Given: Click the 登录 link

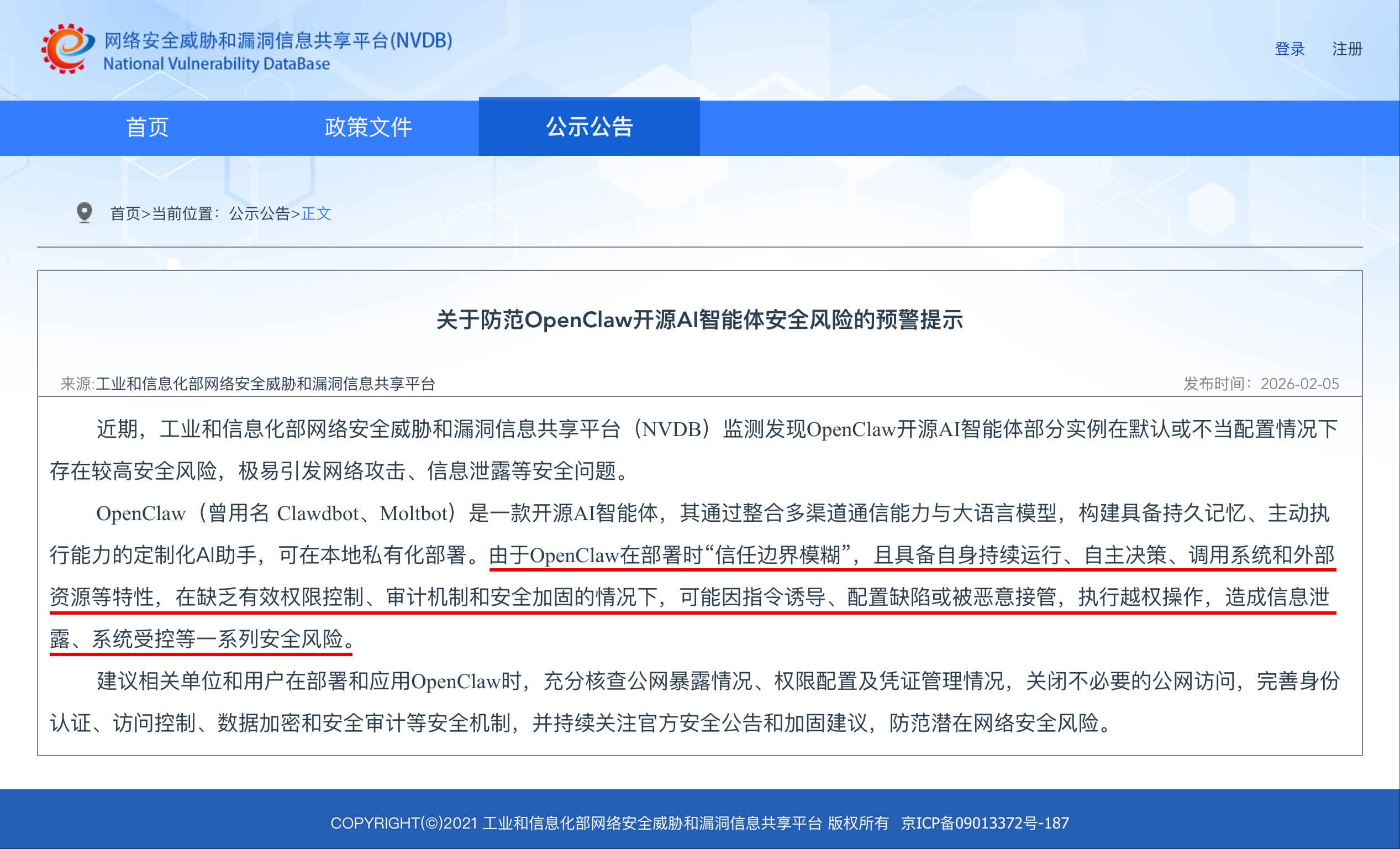Looking at the screenshot, I should (x=1289, y=49).
